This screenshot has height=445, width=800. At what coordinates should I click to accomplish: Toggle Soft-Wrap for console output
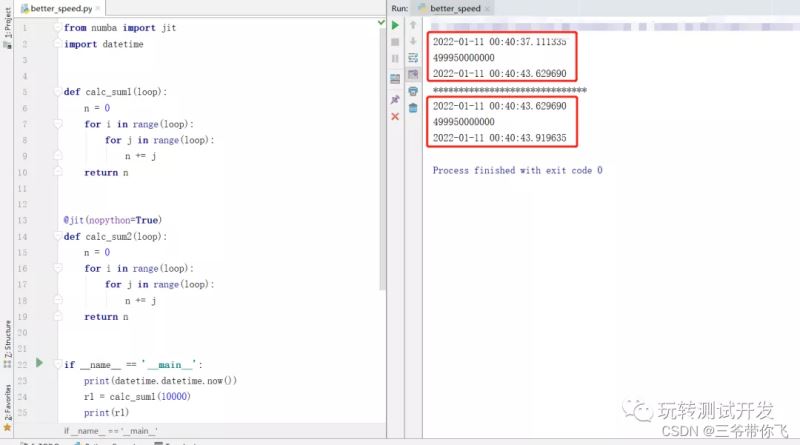pyautogui.click(x=412, y=58)
